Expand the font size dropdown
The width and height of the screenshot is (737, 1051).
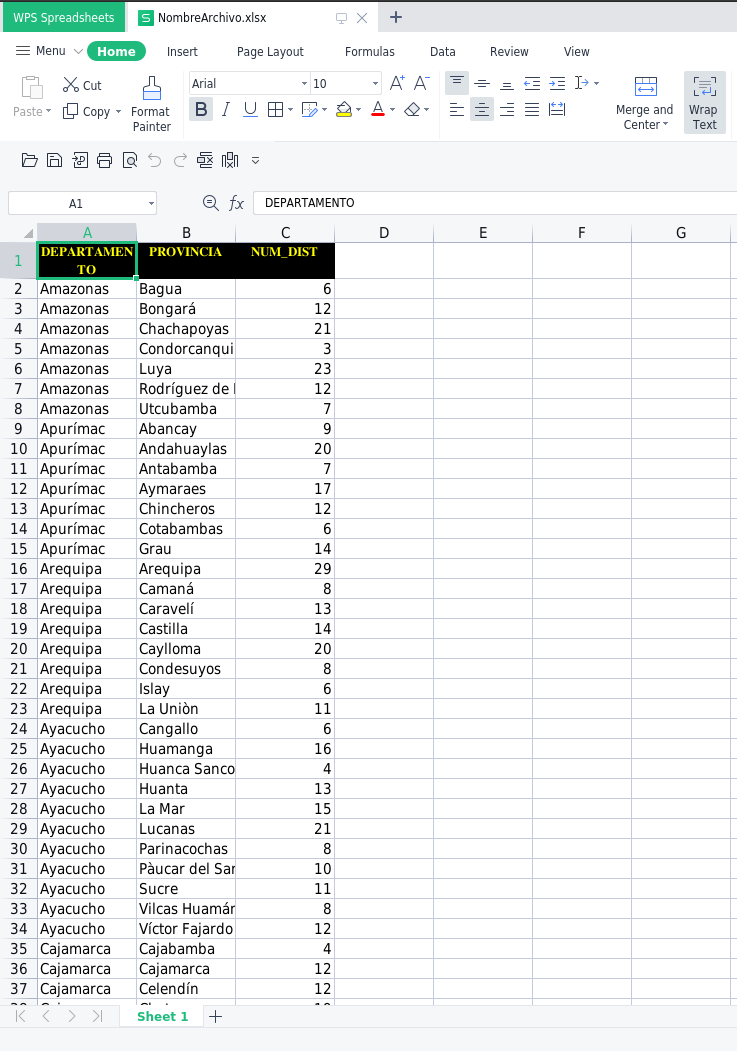tap(376, 84)
